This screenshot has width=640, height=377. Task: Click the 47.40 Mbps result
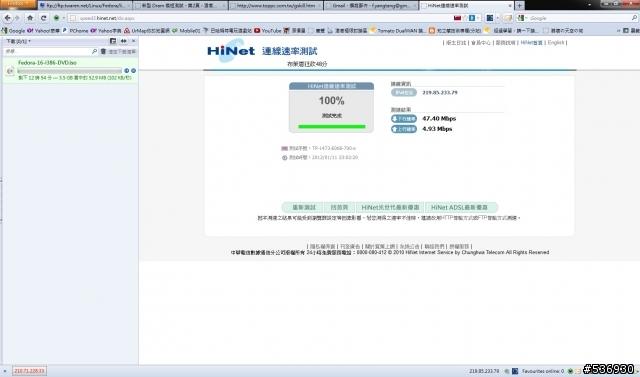point(439,119)
